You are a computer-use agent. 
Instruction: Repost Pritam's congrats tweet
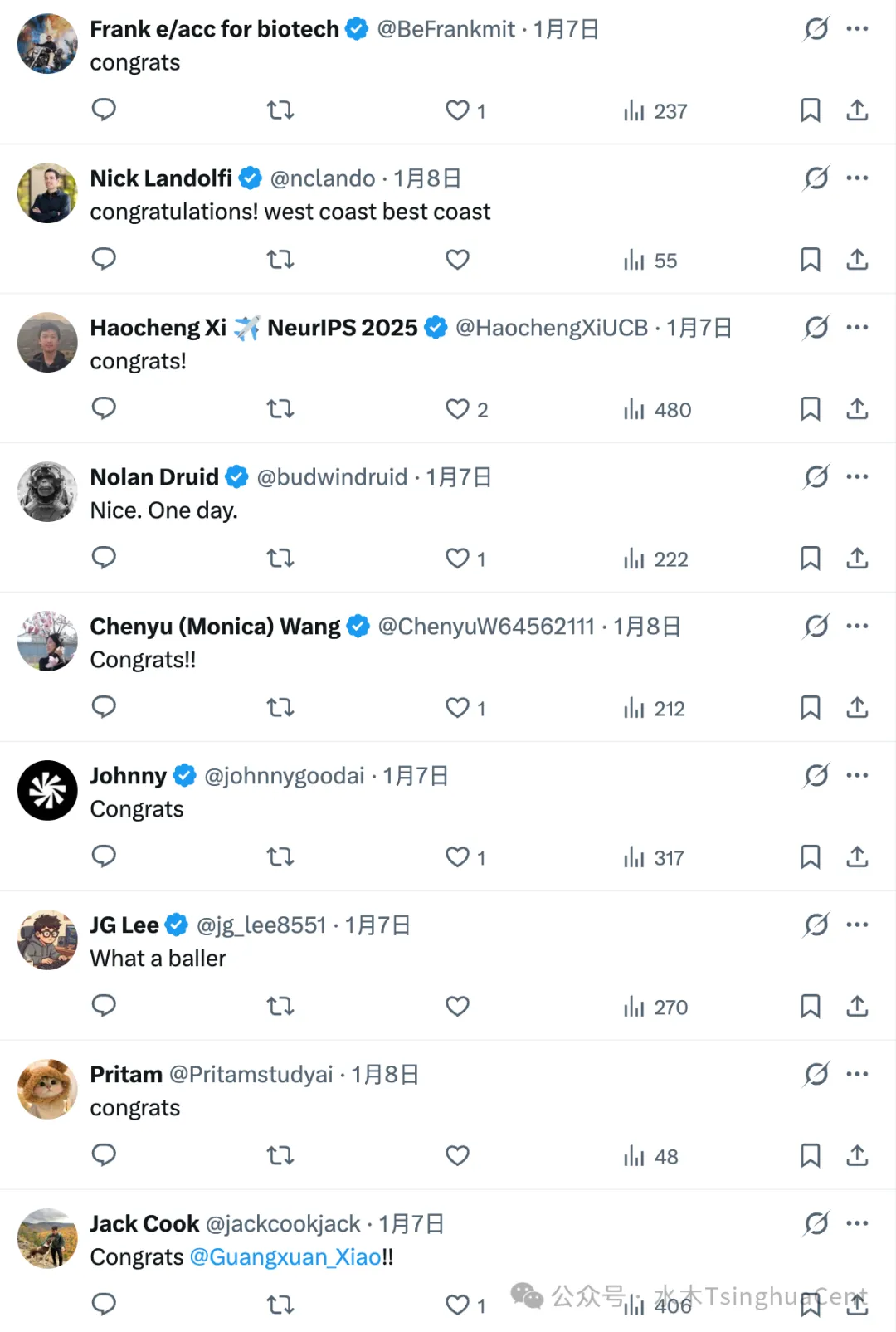[280, 1156]
